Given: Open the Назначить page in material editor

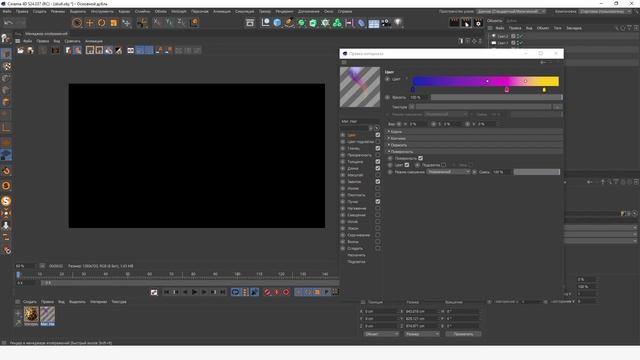Looking at the screenshot, I should [x=356, y=255].
